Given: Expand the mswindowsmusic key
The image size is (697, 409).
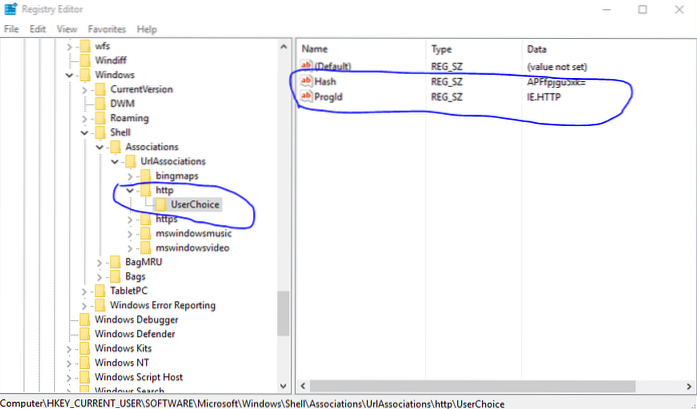Looking at the screenshot, I should pyautogui.click(x=130, y=233).
